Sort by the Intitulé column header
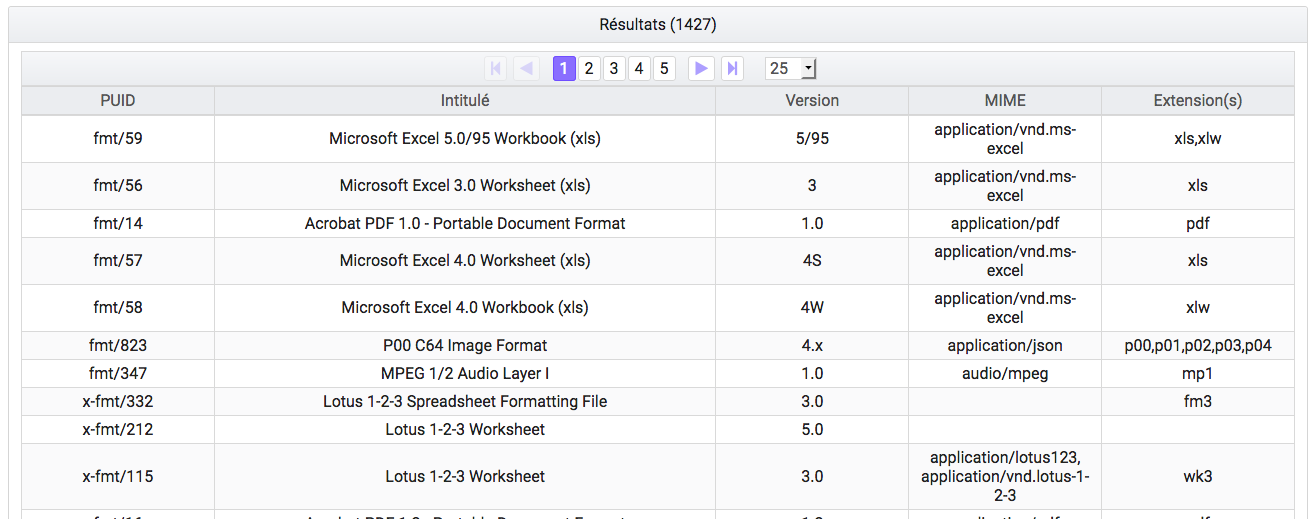Viewport: 1315px width, 519px height. [x=465, y=101]
